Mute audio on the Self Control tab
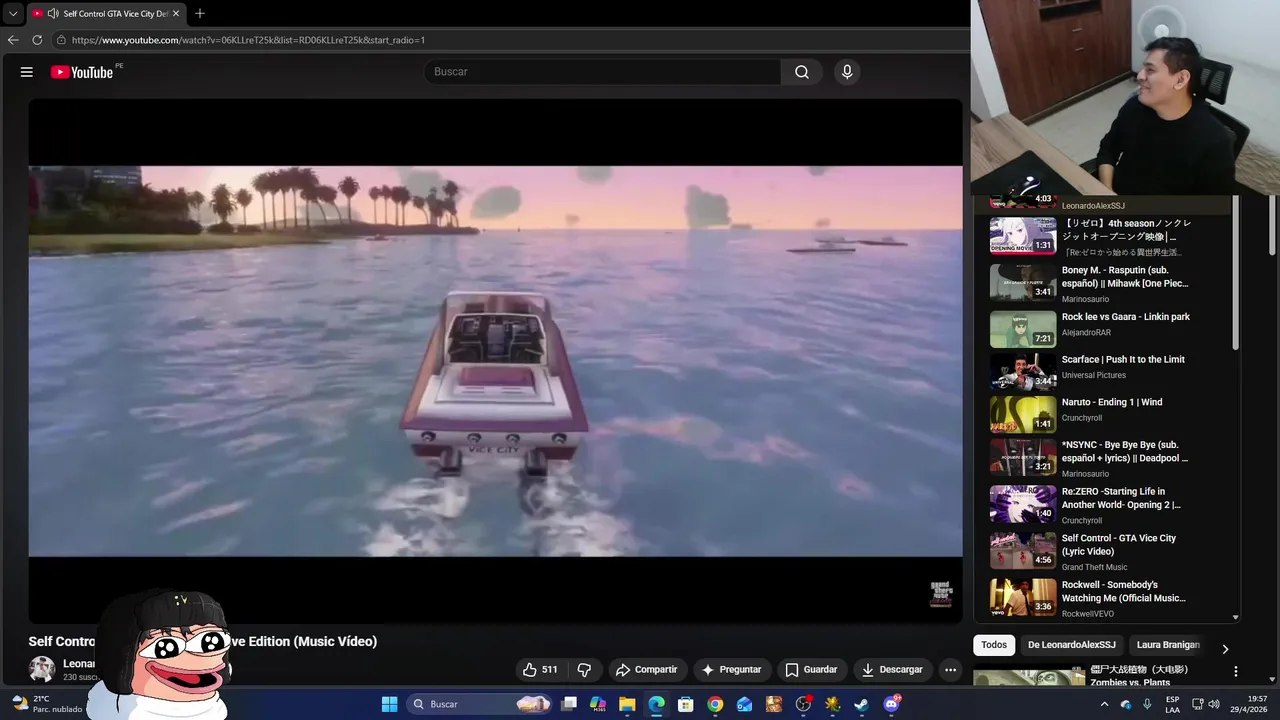 coord(53,14)
